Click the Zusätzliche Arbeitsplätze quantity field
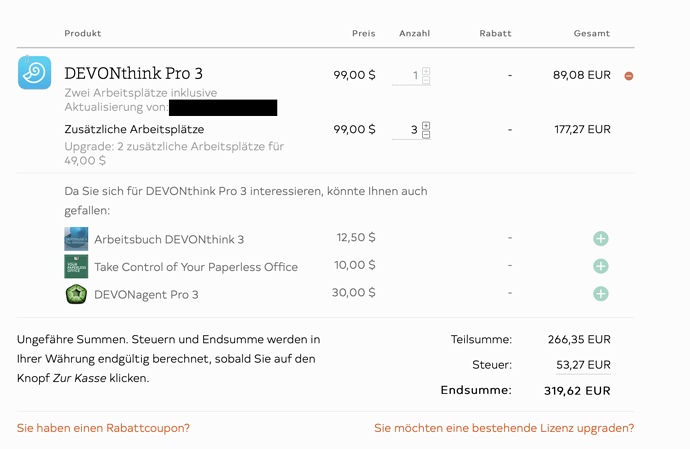Image resolution: width=690 pixels, height=449 pixels. pos(407,130)
